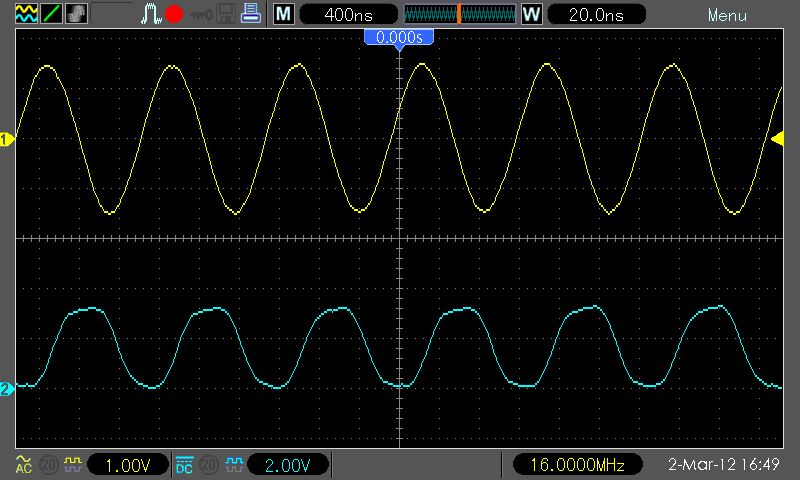Image resolution: width=800 pixels, height=480 pixels.
Task: Click the blue printer icon
Action: (x=251, y=14)
